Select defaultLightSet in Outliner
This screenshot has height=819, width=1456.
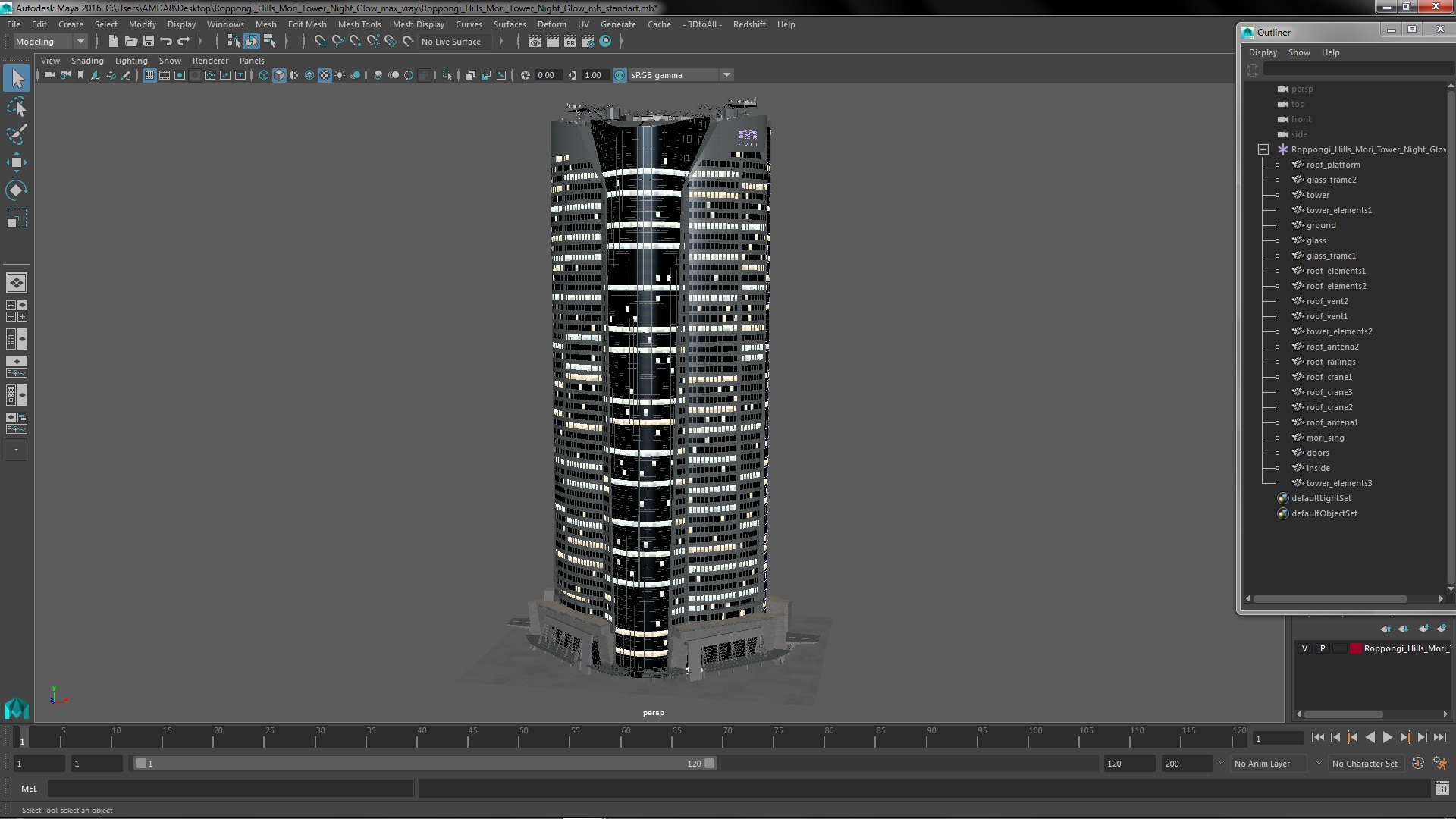[x=1321, y=498]
